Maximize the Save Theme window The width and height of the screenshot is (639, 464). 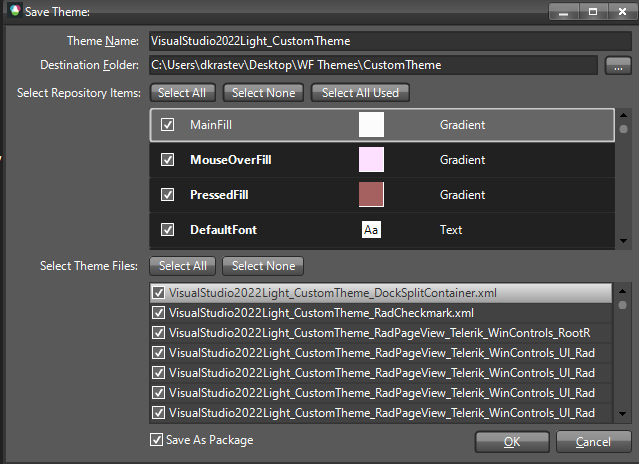coord(593,12)
